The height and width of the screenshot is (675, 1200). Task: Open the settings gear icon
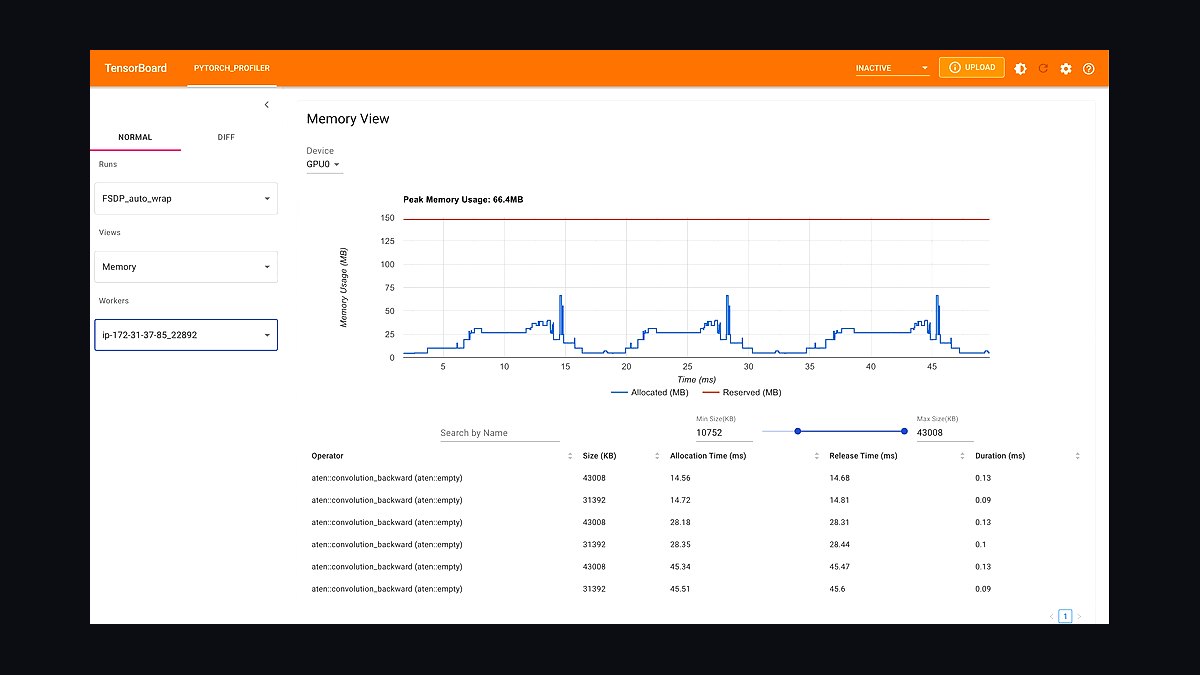(x=1066, y=69)
